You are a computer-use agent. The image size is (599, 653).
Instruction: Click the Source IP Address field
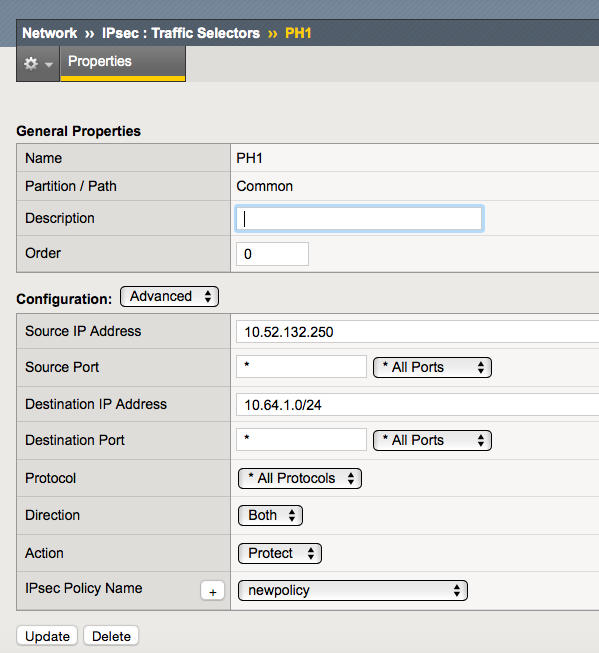tap(417, 332)
